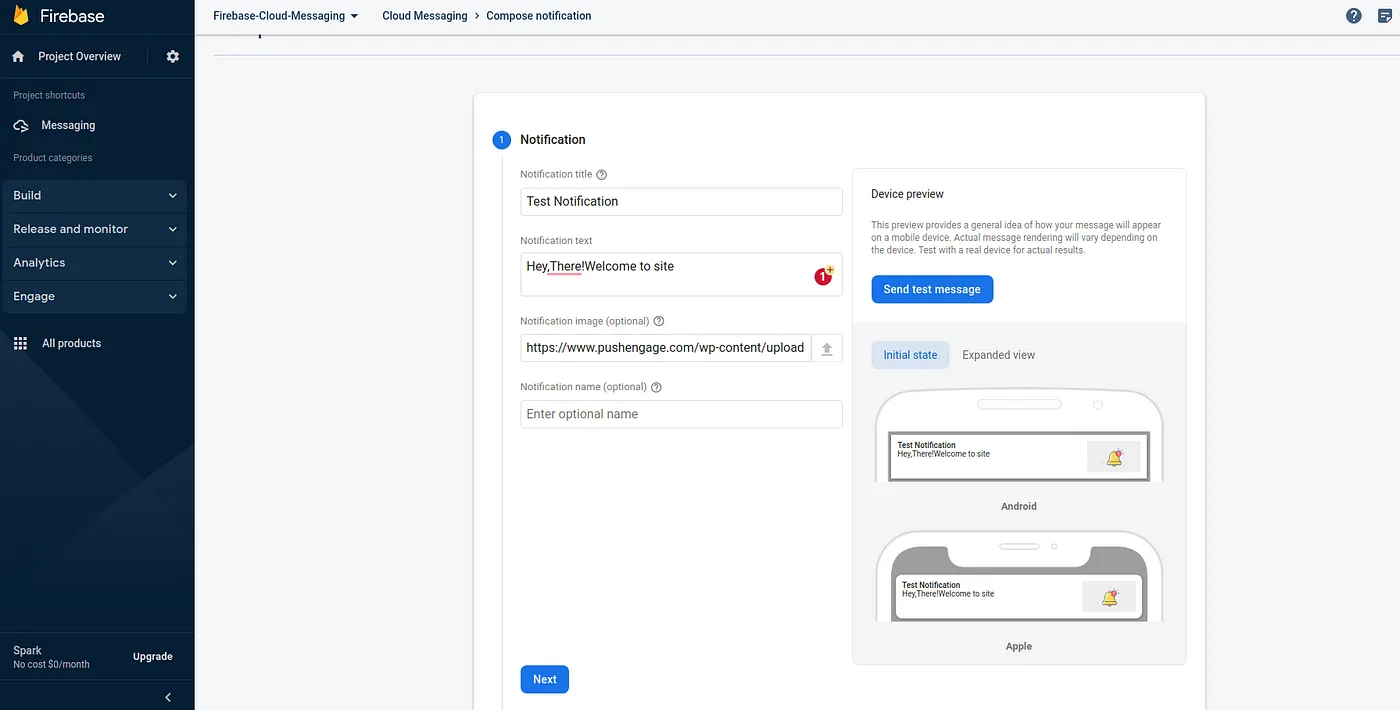Click Firebase wordmark text

coord(72,16)
